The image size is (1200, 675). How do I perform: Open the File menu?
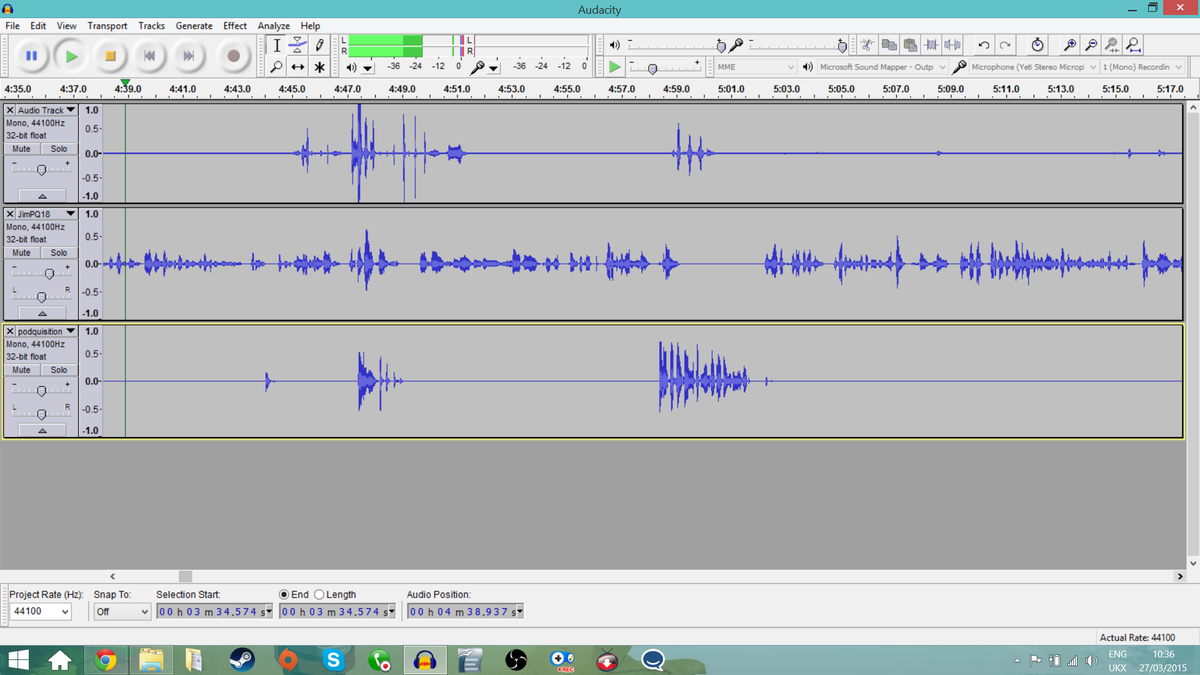(x=12, y=26)
